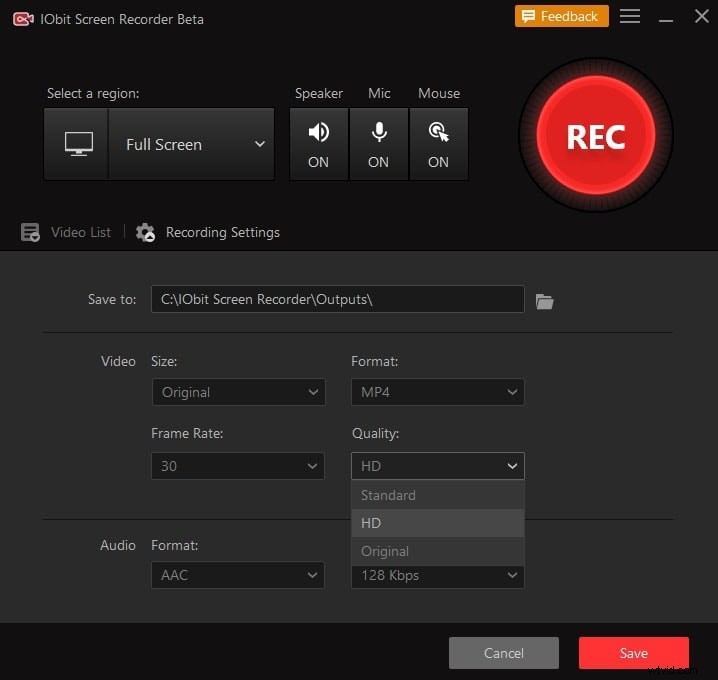
Task: Browse output folder with the folder icon
Action: pos(544,301)
